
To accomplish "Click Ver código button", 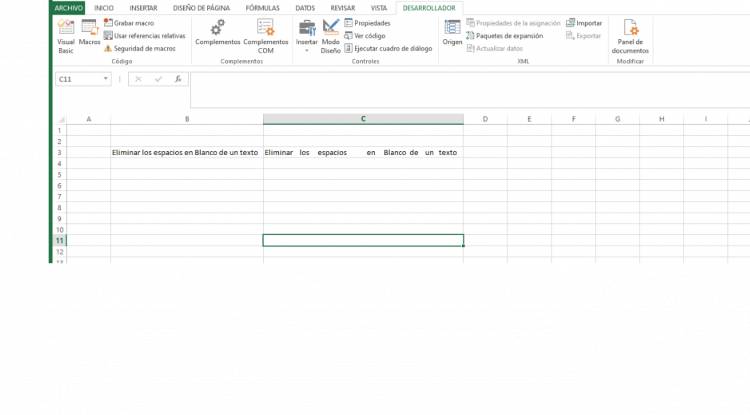I will [369, 35].
